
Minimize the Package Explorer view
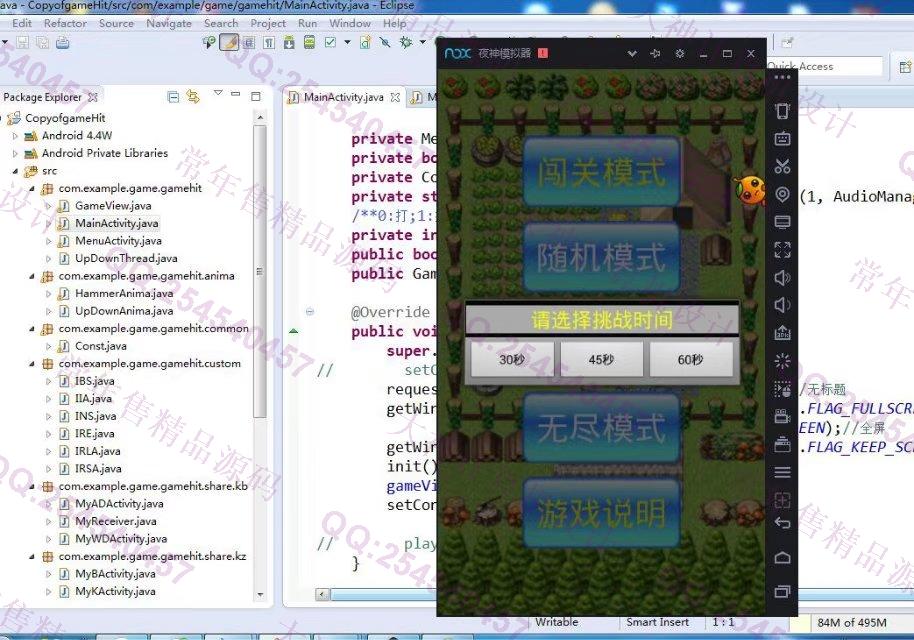pos(235,94)
